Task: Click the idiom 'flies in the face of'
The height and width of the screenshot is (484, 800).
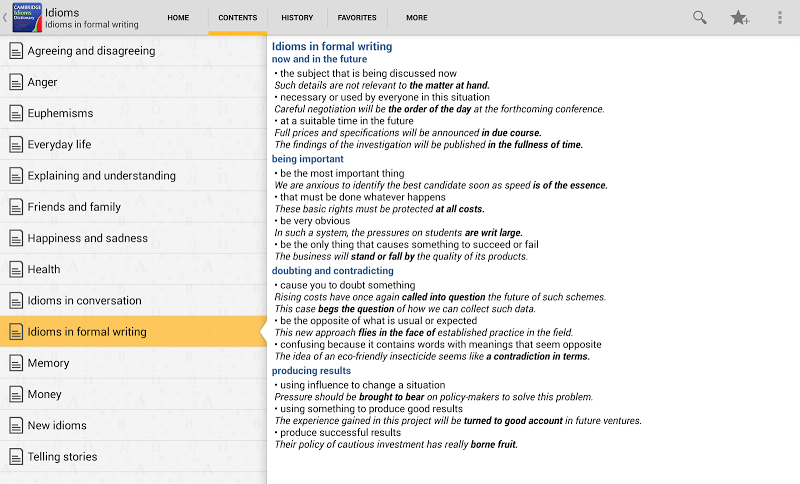Action: click(x=397, y=333)
